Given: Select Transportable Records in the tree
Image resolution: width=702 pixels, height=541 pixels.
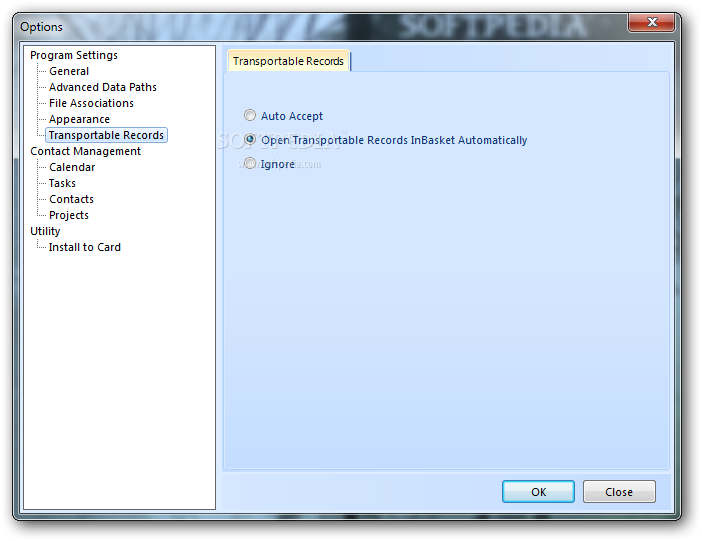Looking at the screenshot, I should tap(106, 135).
